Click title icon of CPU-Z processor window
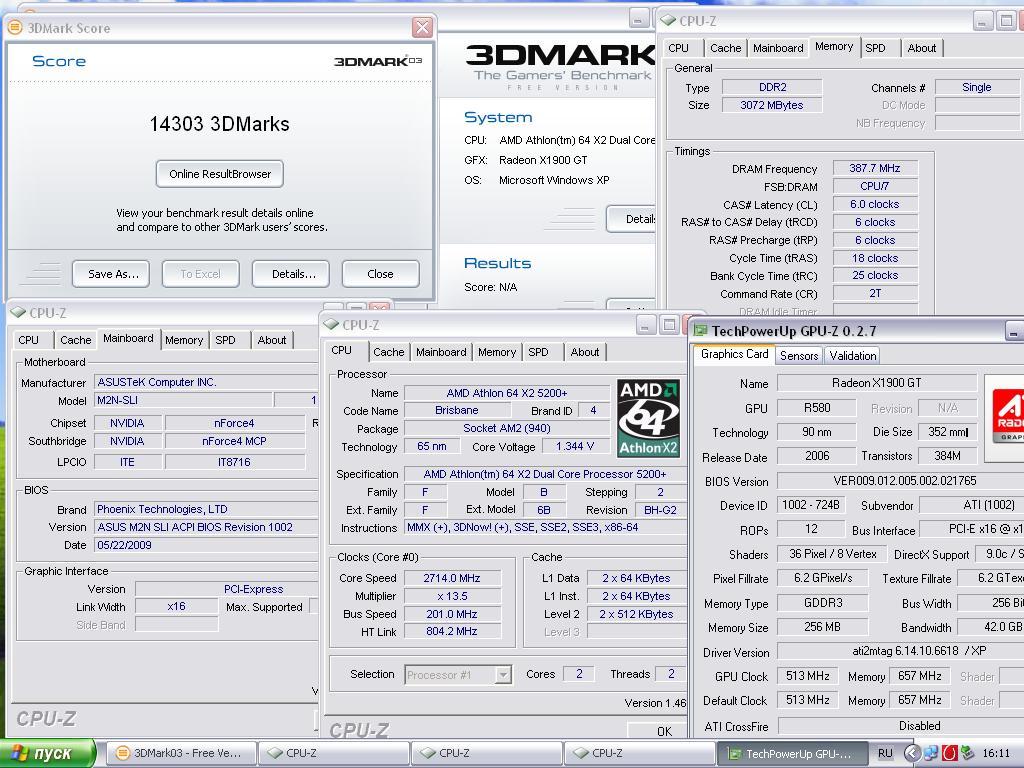1024x768 pixels. (x=331, y=325)
